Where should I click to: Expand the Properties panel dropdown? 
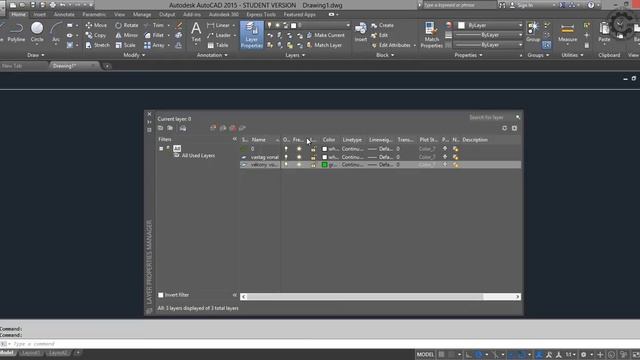(x=468, y=55)
